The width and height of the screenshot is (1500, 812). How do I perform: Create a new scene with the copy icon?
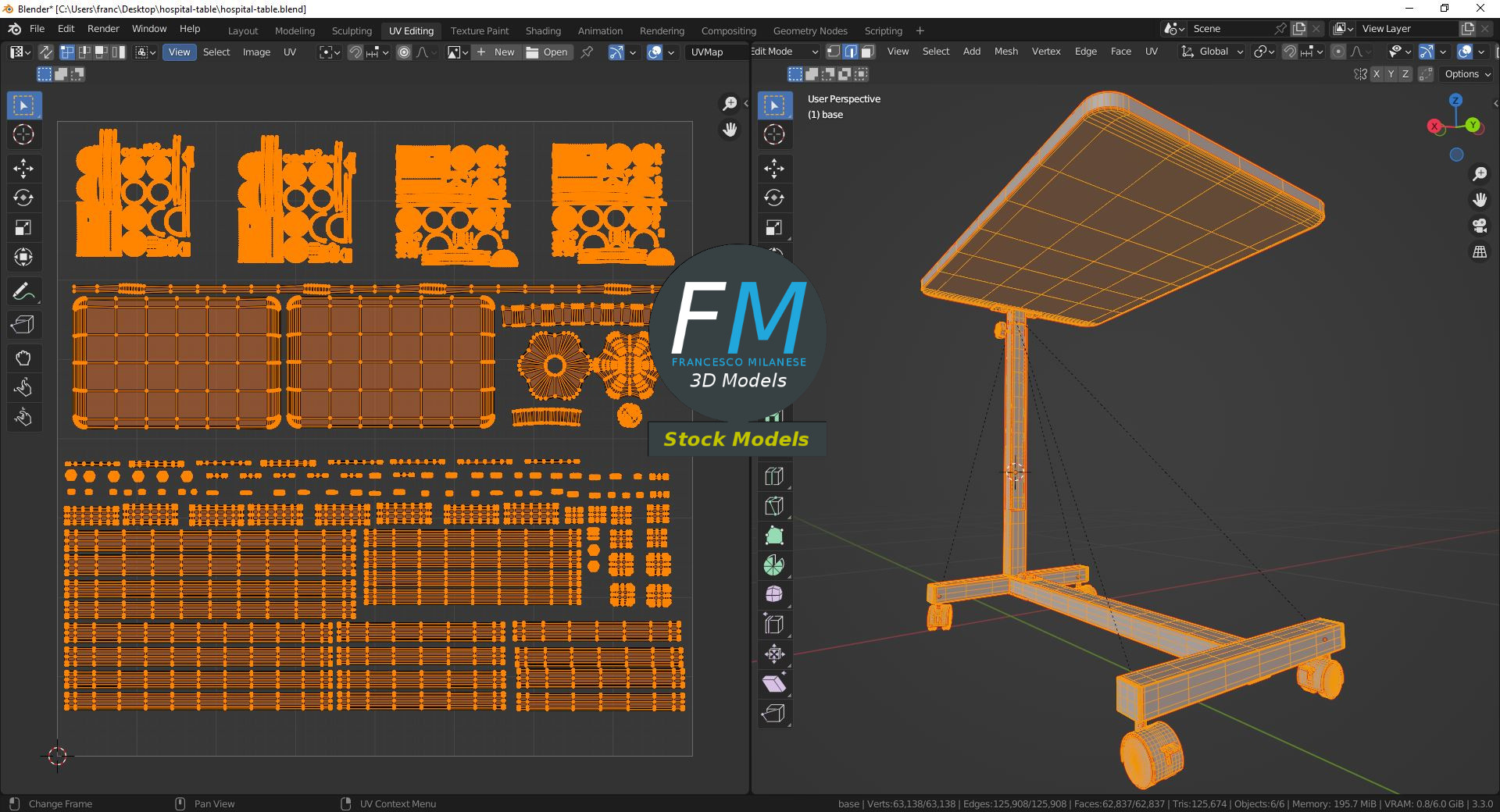(1299, 29)
